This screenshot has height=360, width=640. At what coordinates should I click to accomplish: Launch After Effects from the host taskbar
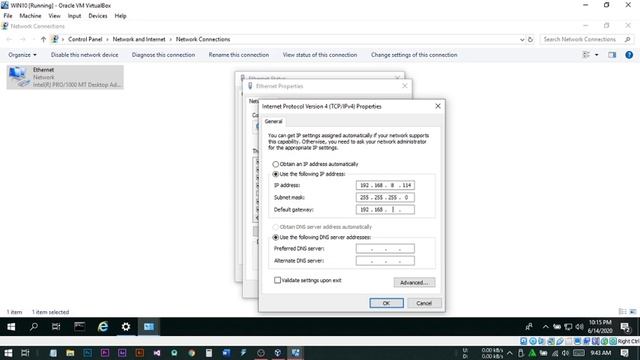point(122,353)
